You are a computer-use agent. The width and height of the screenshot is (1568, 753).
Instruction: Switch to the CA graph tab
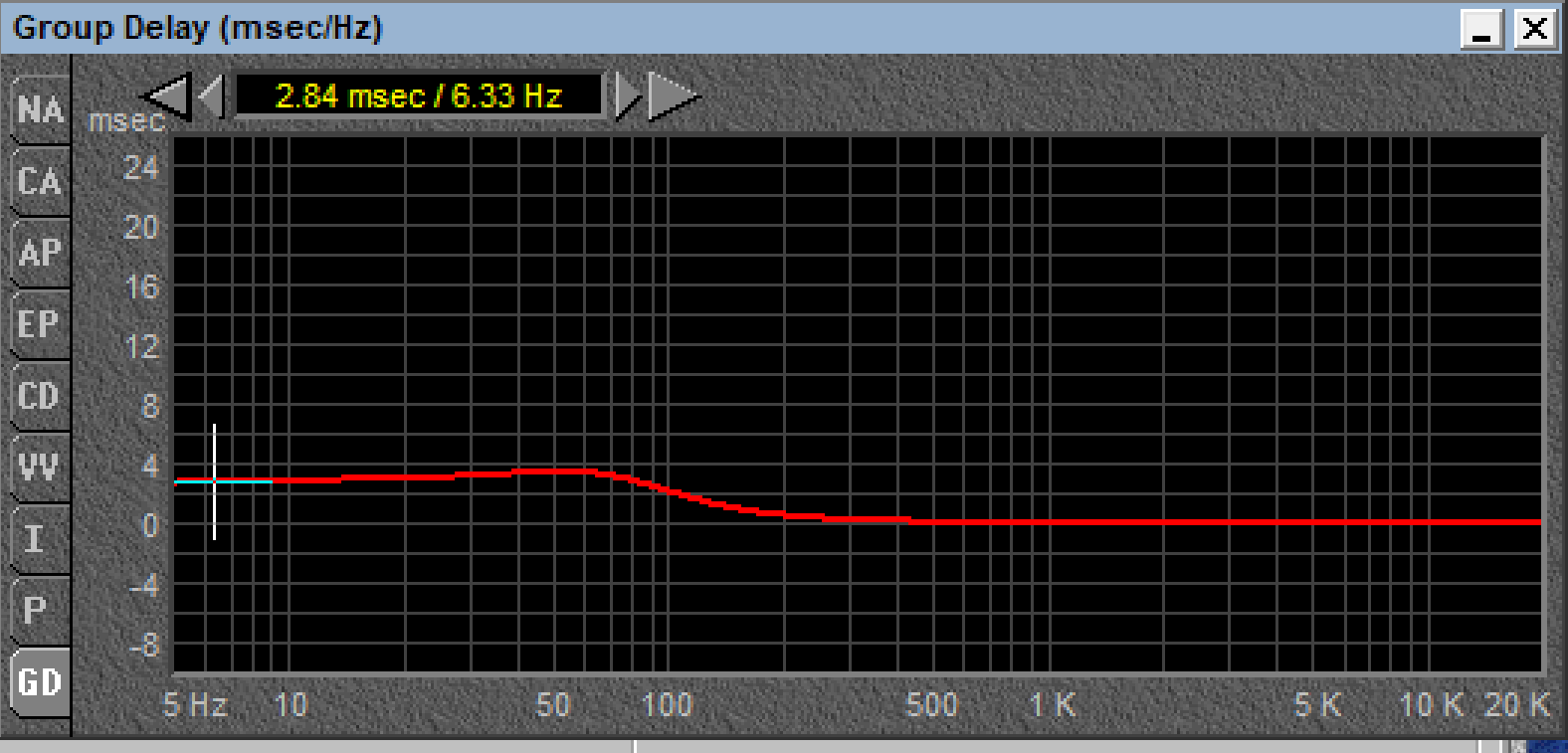pyautogui.click(x=40, y=181)
